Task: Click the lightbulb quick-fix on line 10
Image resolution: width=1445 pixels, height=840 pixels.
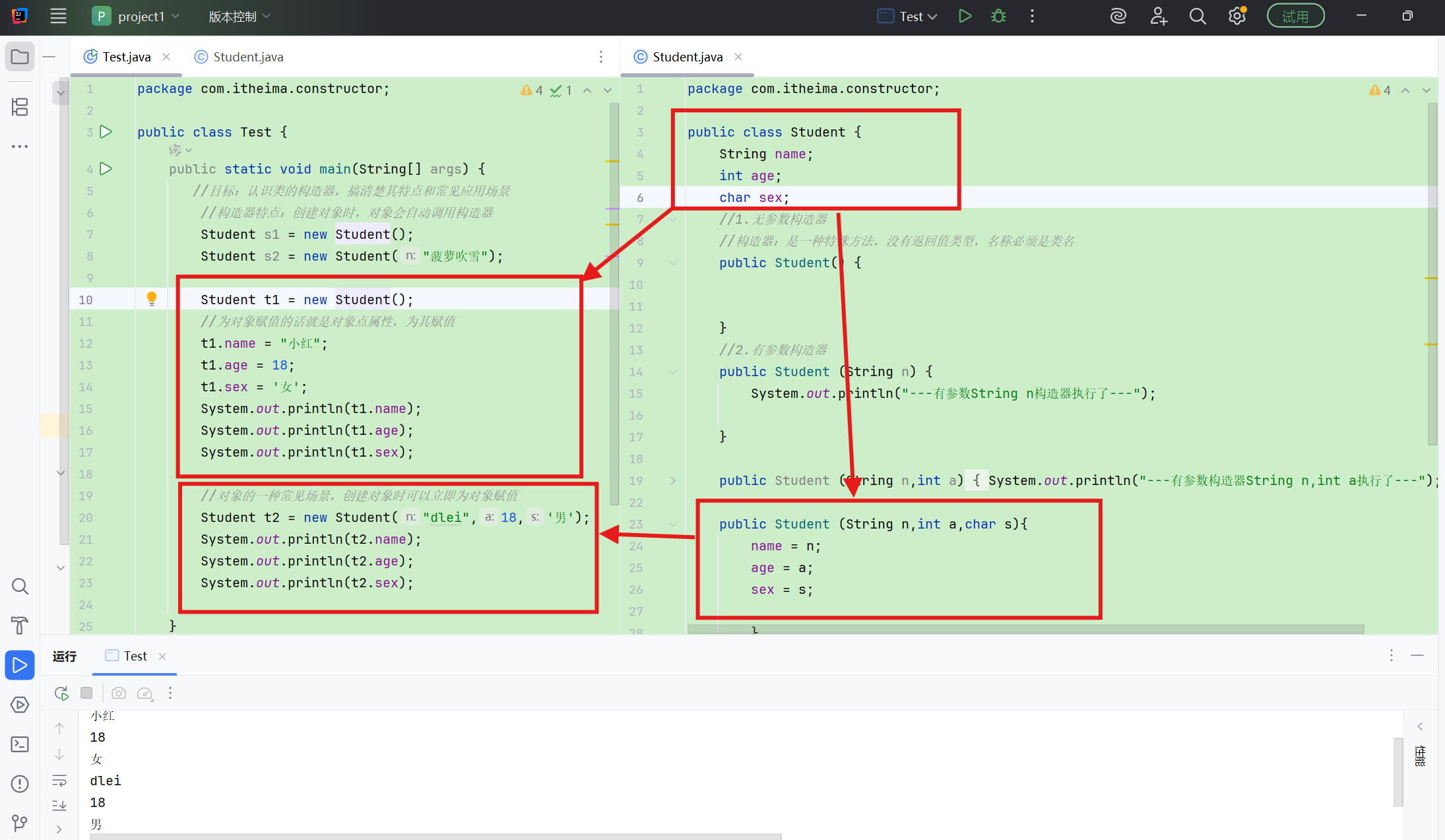Action: [x=152, y=298]
